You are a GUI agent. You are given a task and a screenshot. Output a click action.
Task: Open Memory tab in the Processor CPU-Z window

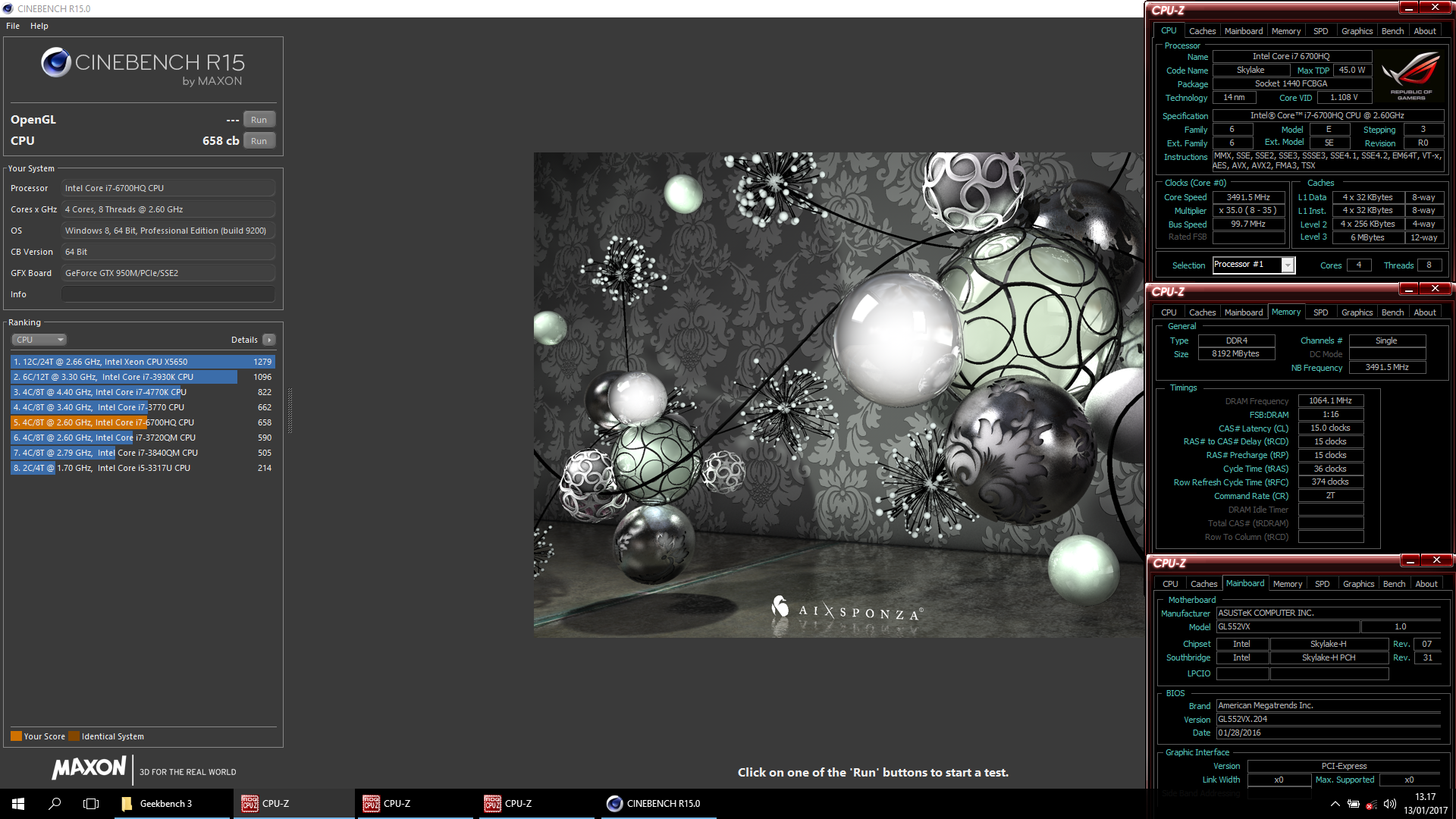click(1286, 31)
